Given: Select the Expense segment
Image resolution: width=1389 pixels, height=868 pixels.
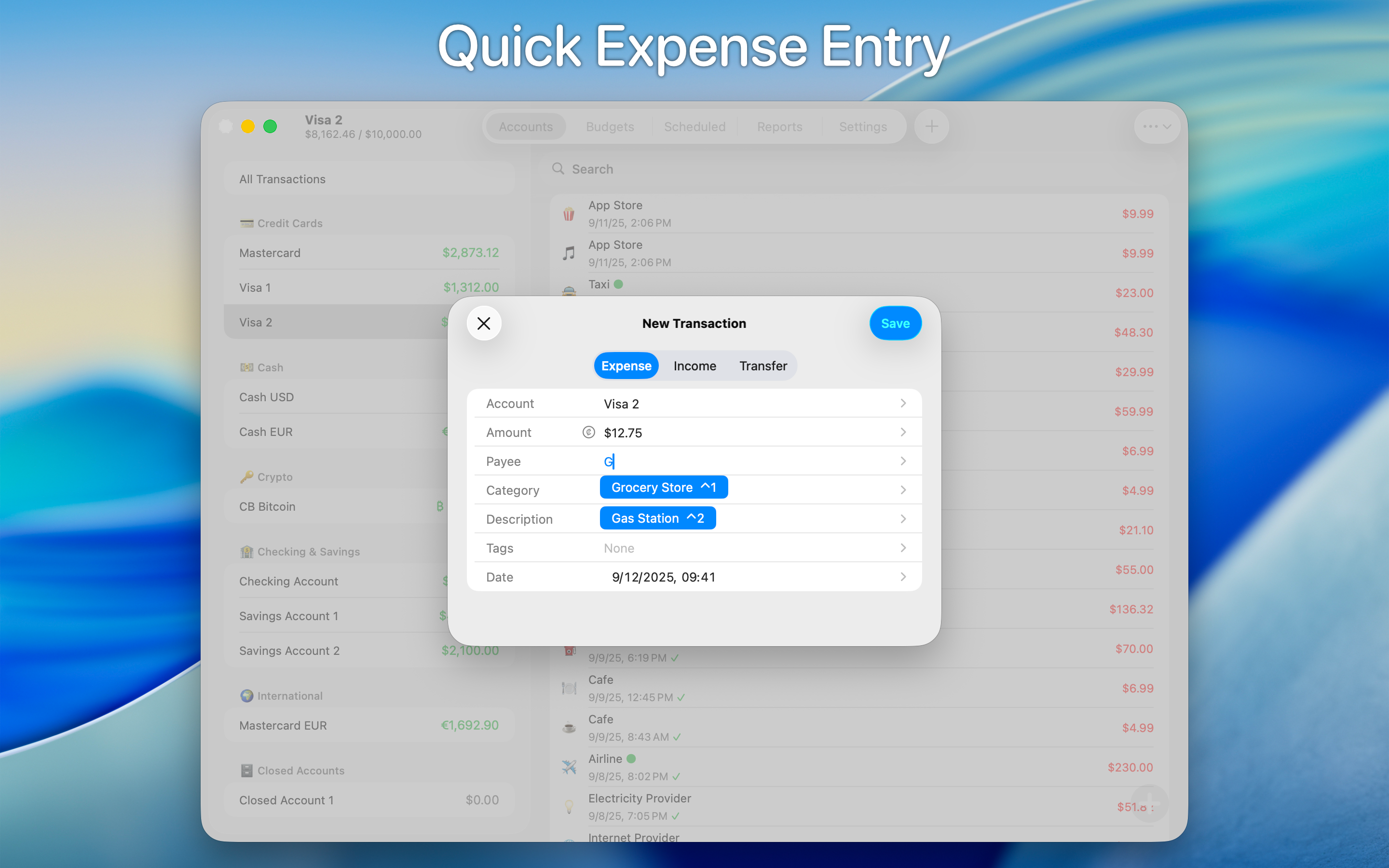Looking at the screenshot, I should (626, 366).
